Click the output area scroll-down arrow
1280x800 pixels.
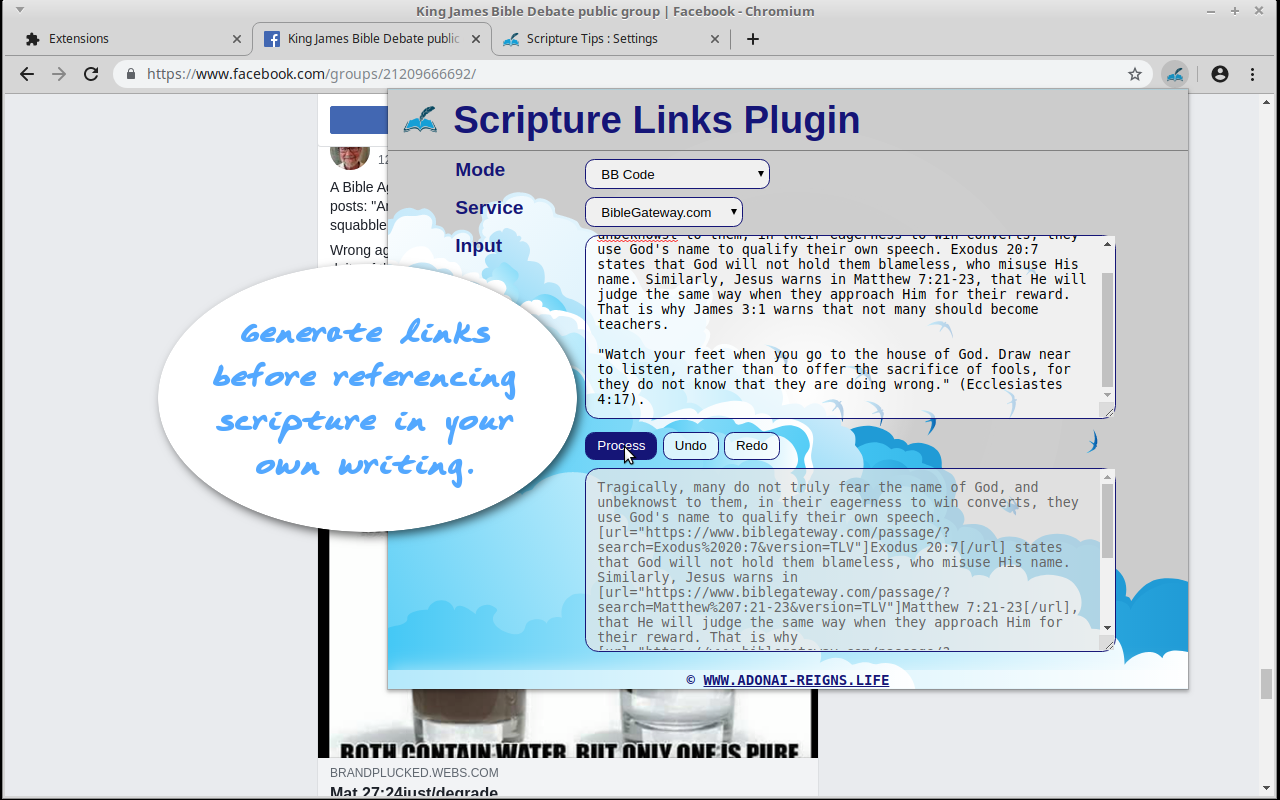tap(1107, 628)
